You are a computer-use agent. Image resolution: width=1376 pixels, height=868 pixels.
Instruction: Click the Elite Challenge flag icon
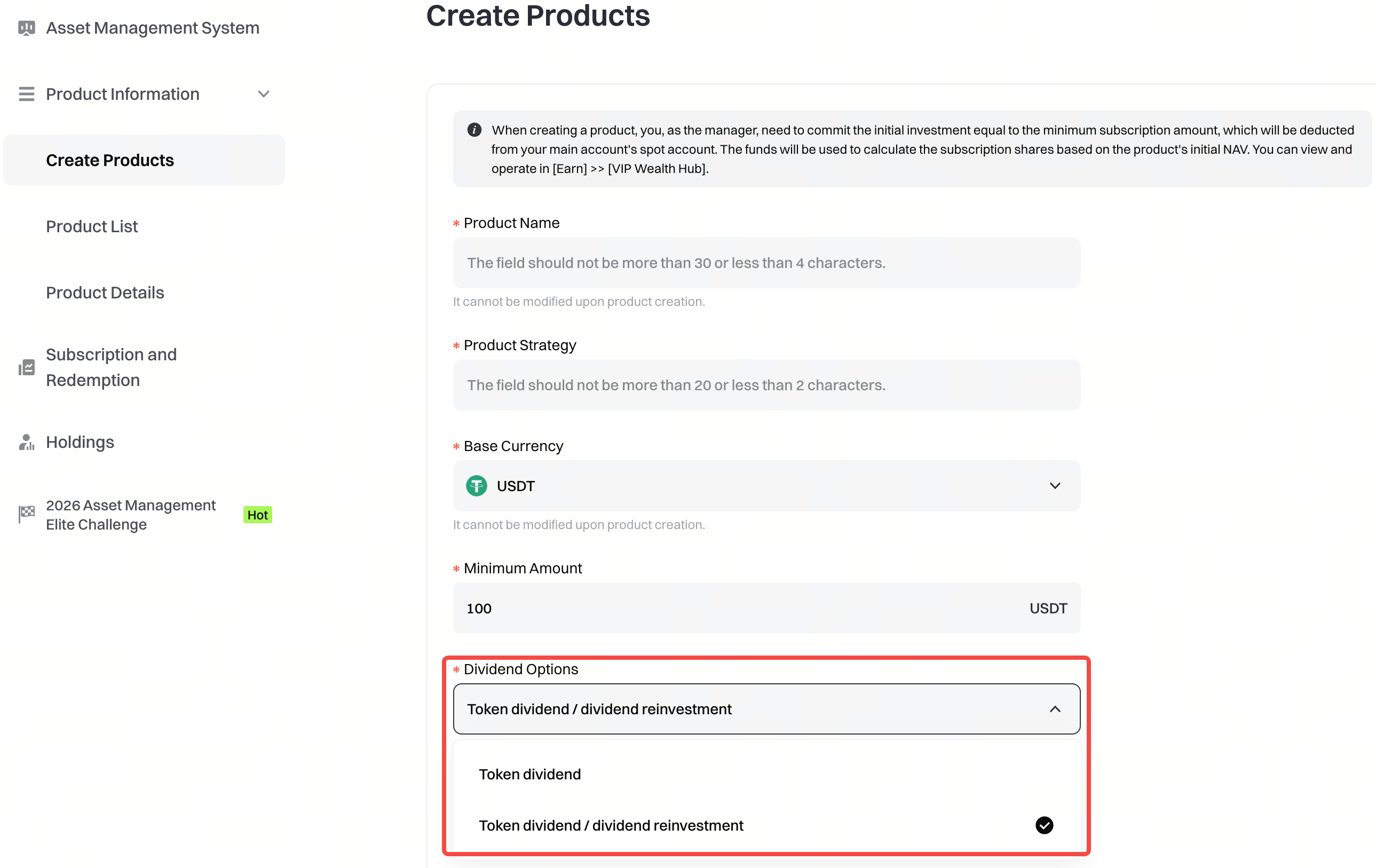coord(26,514)
